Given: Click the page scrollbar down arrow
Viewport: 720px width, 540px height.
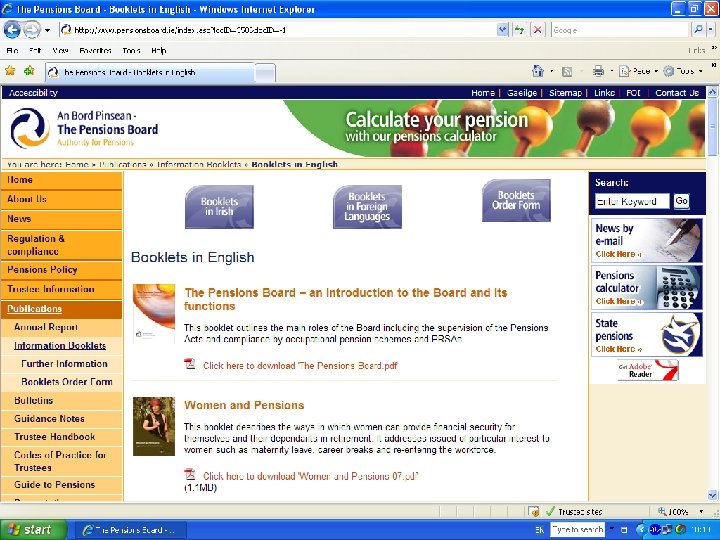Looking at the screenshot, I should 712,495.
